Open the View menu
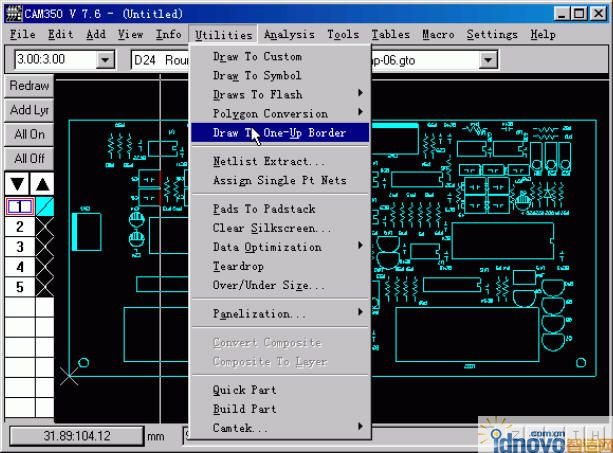Viewport: 613px width, 453px height. coord(131,34)
